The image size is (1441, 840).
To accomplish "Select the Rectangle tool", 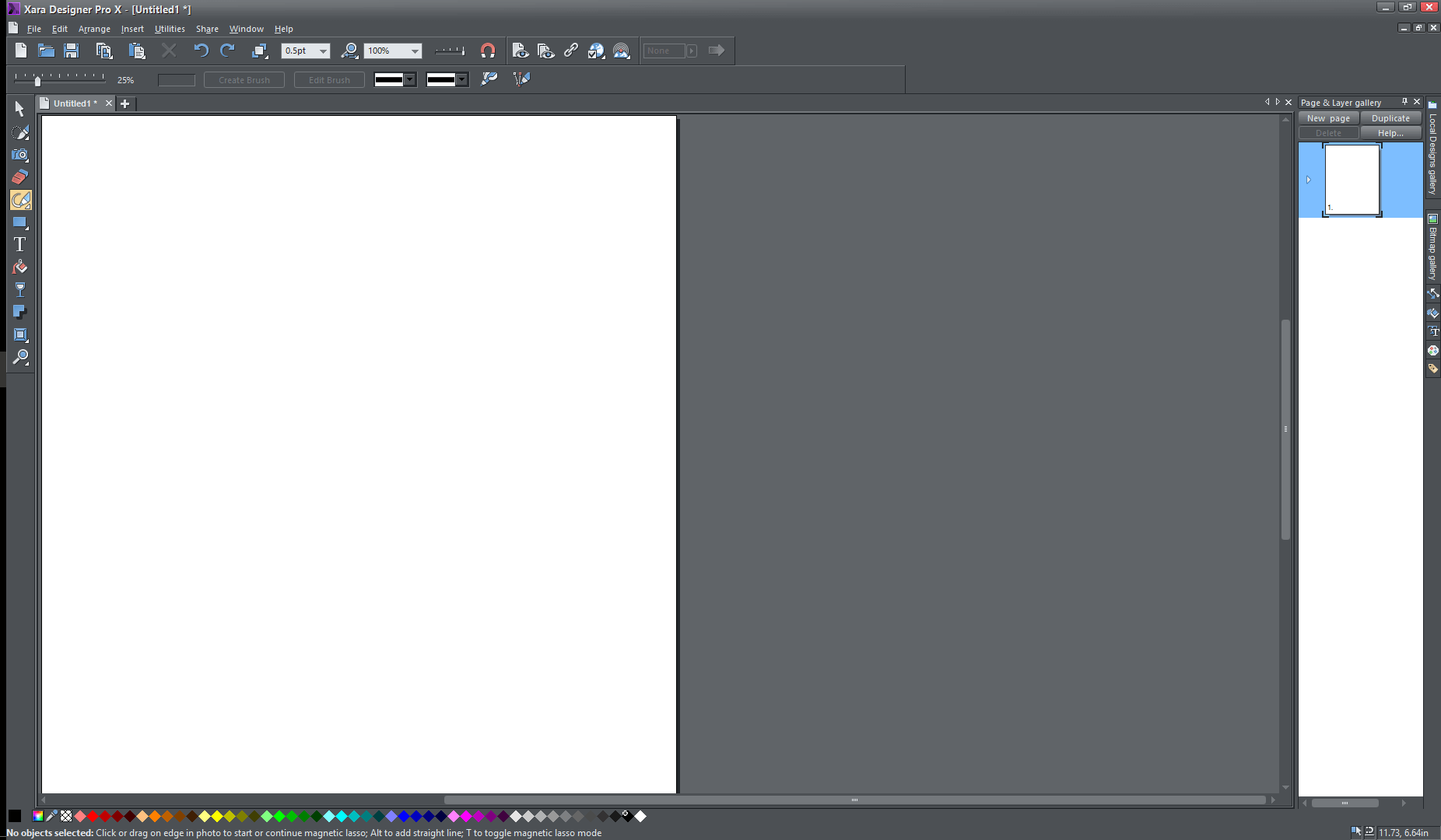I will (19, 223).
